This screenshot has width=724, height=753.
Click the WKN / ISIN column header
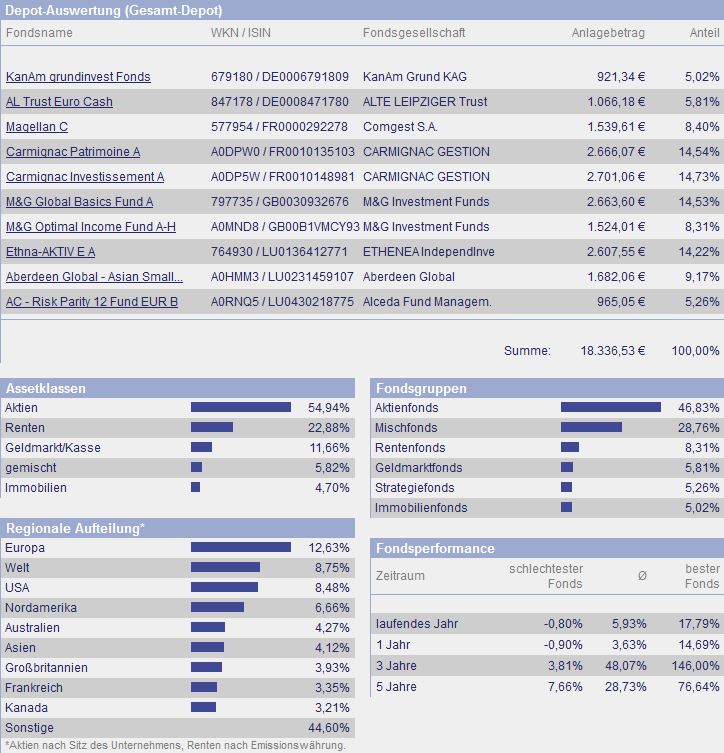coord(245,33)
